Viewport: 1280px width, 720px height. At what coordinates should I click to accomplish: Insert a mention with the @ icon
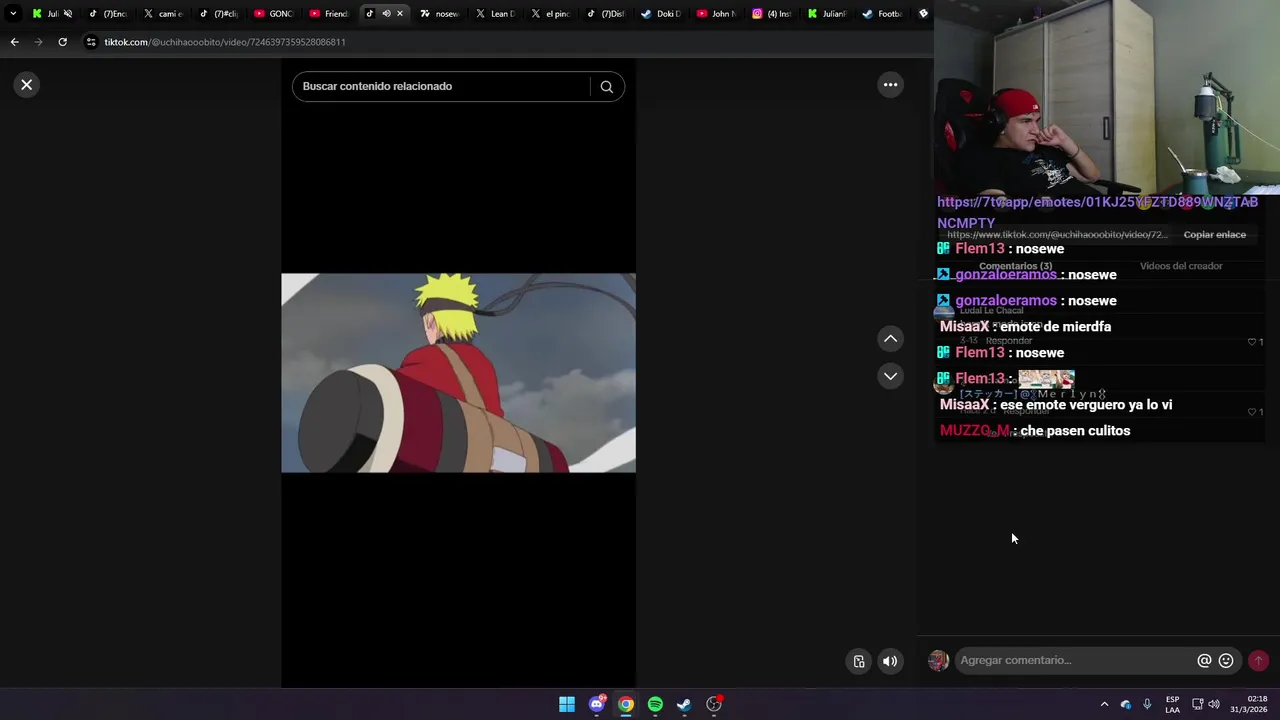[x=1204, y=660]
